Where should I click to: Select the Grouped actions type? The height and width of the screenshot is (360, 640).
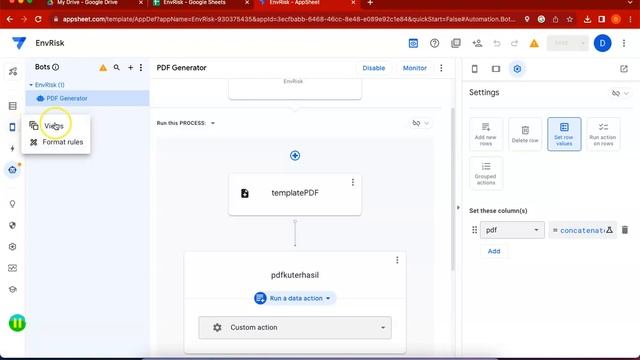pyautogui.click(x=486, y=173)
